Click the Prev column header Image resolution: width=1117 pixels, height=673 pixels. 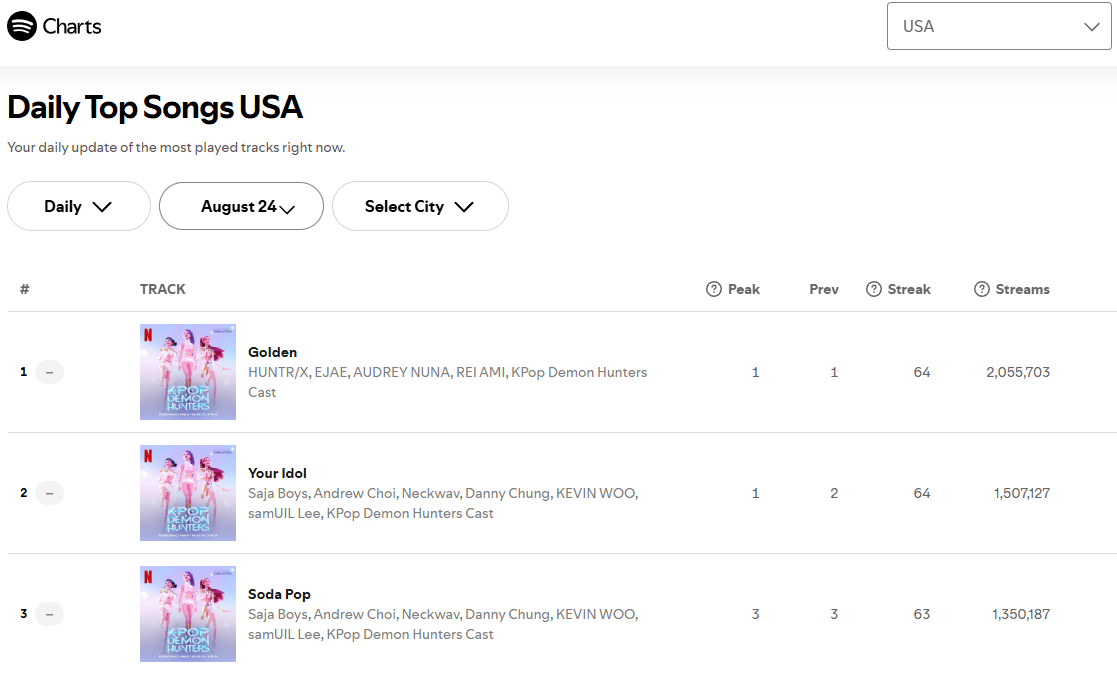824,289
